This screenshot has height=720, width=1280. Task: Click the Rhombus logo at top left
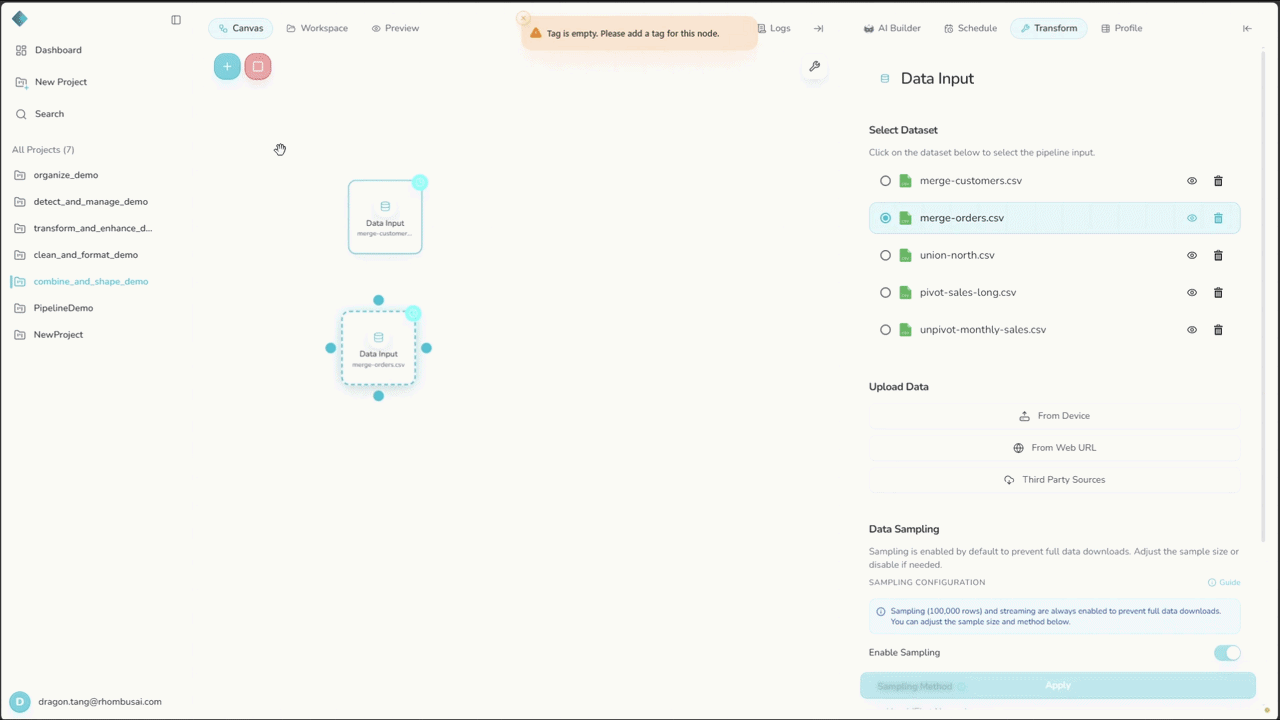[x=20, y=19]
